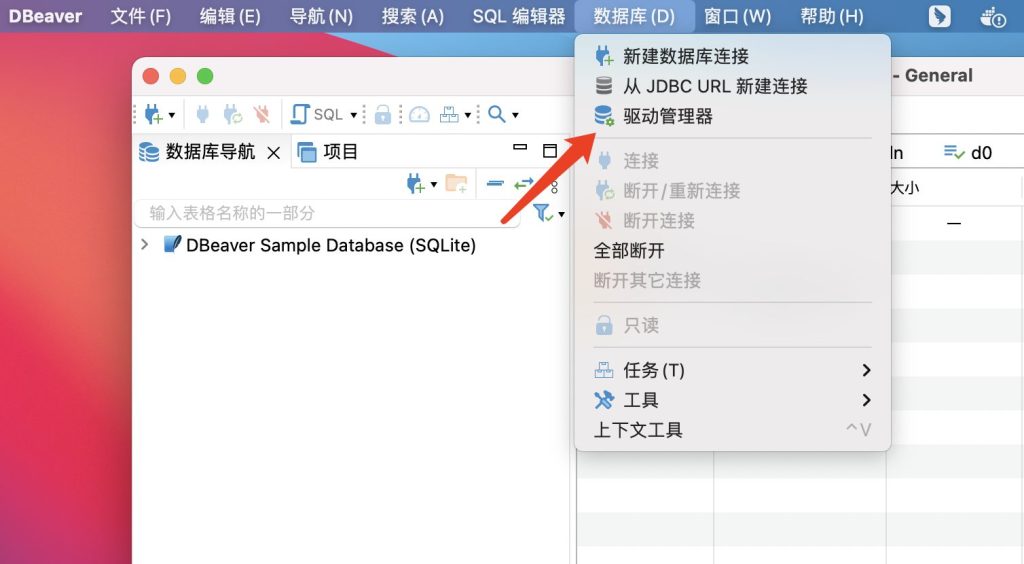Viewport: 1024px width, 564px height.
Task: Switch to the 项目 tab
Action: (328, 152)
